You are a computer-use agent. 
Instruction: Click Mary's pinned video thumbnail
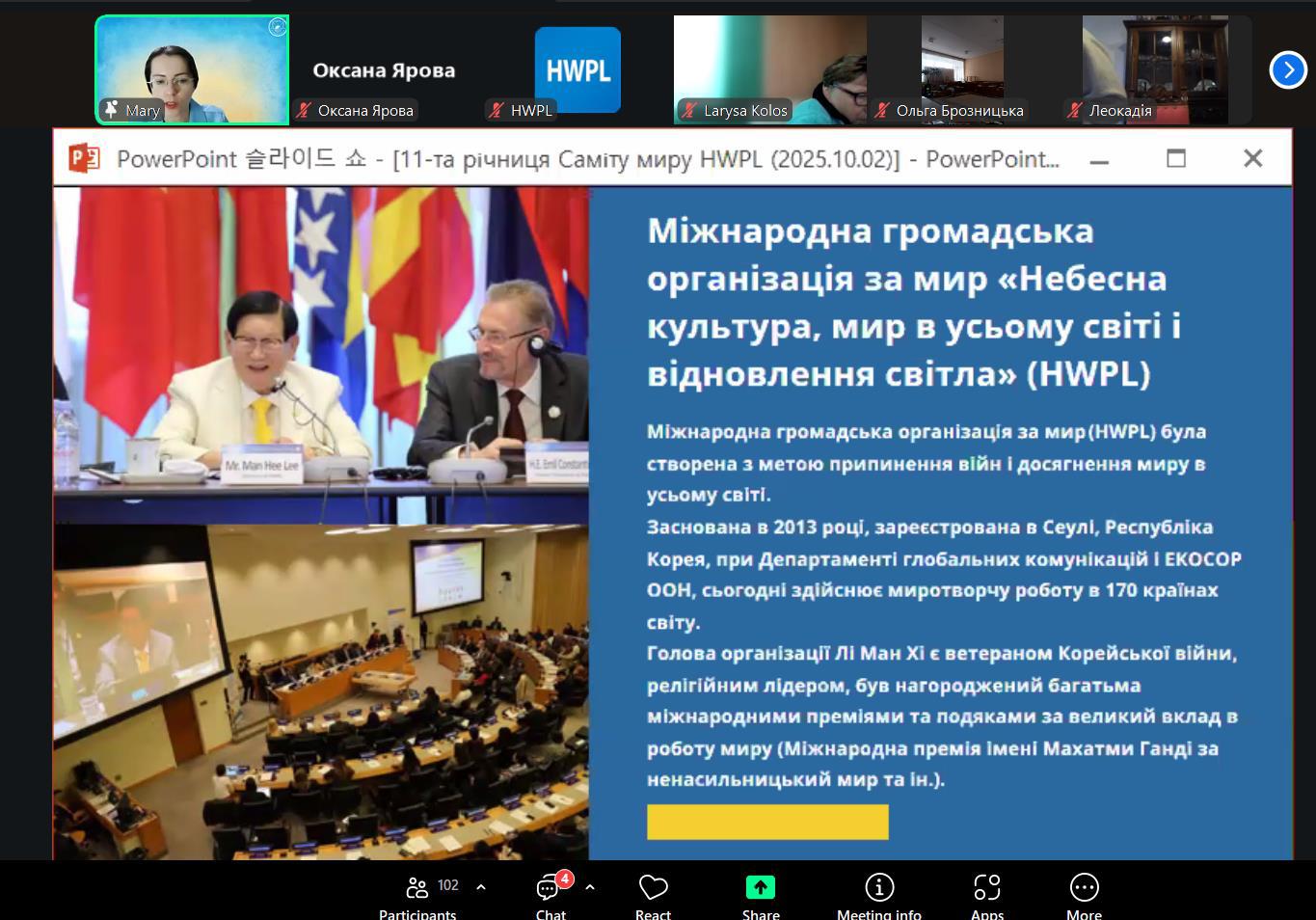click(x=192, y=69)
